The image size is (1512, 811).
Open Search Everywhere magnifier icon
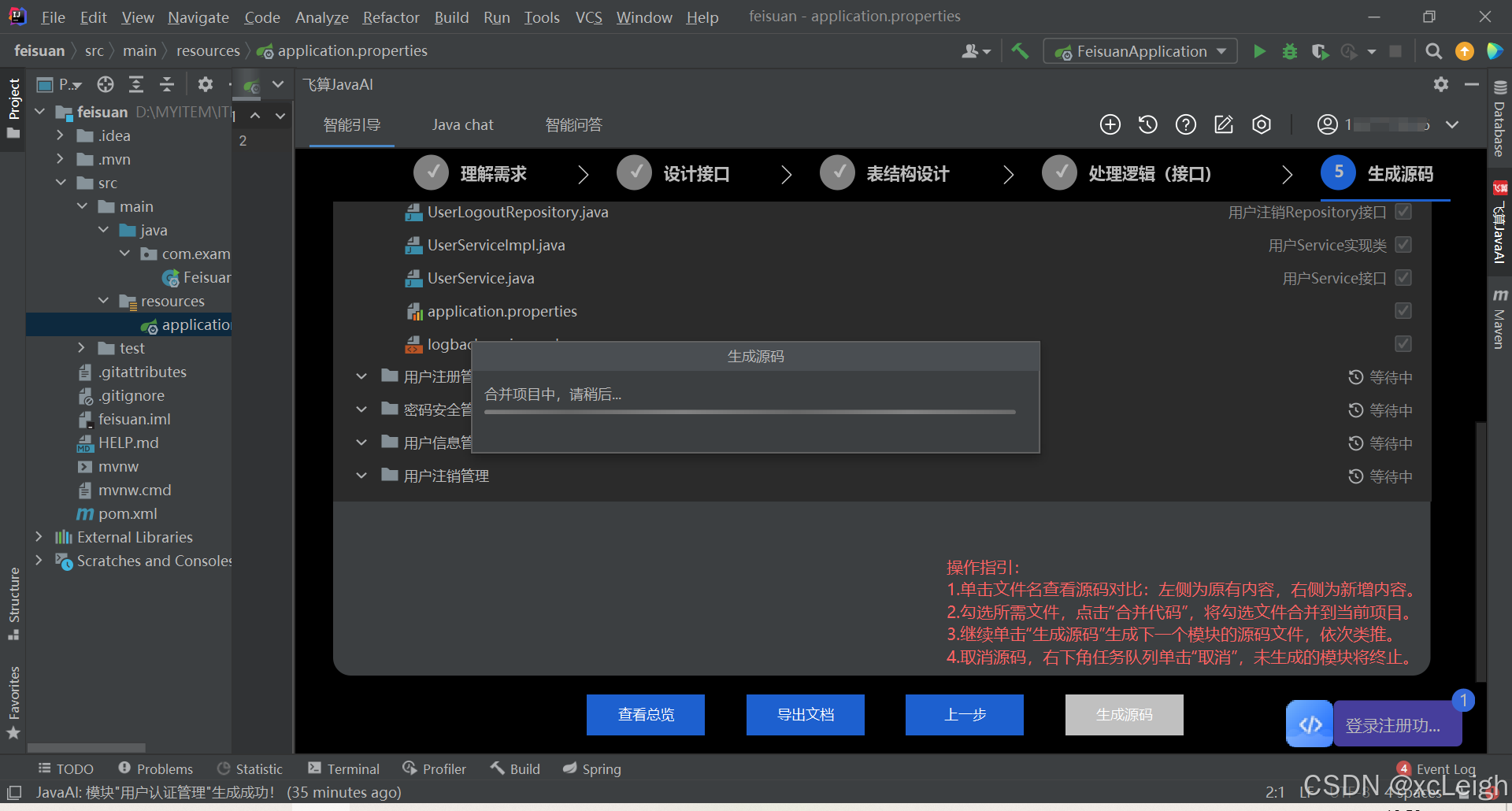(x=1433, y=51)
